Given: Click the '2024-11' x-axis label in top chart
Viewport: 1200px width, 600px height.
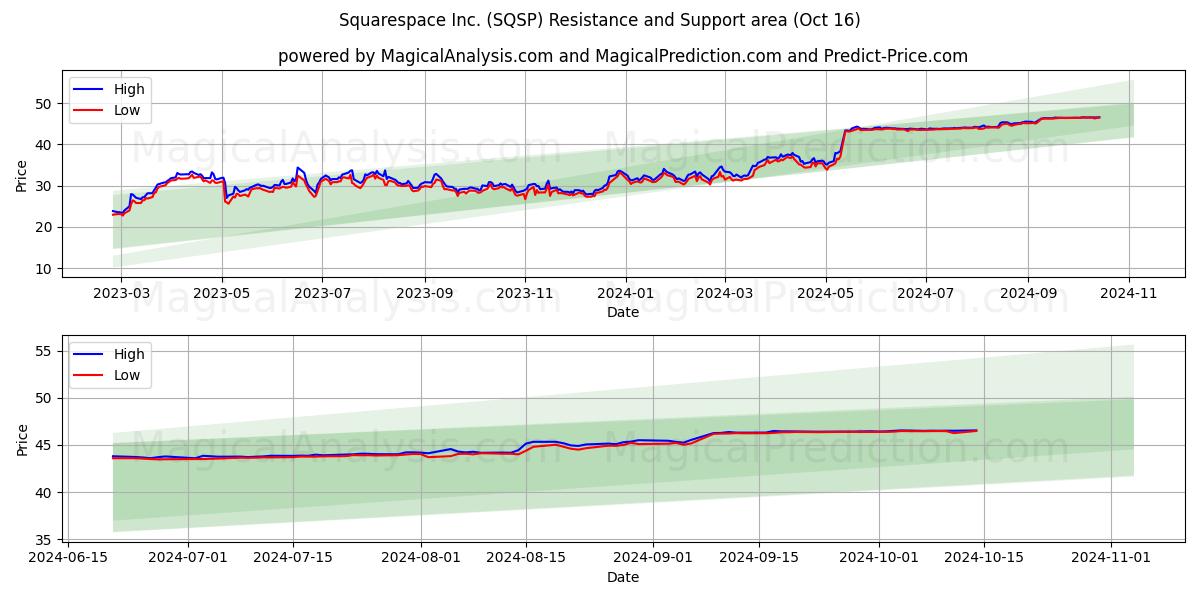Looking at the screenshot, I should [x=1129, y=295].
